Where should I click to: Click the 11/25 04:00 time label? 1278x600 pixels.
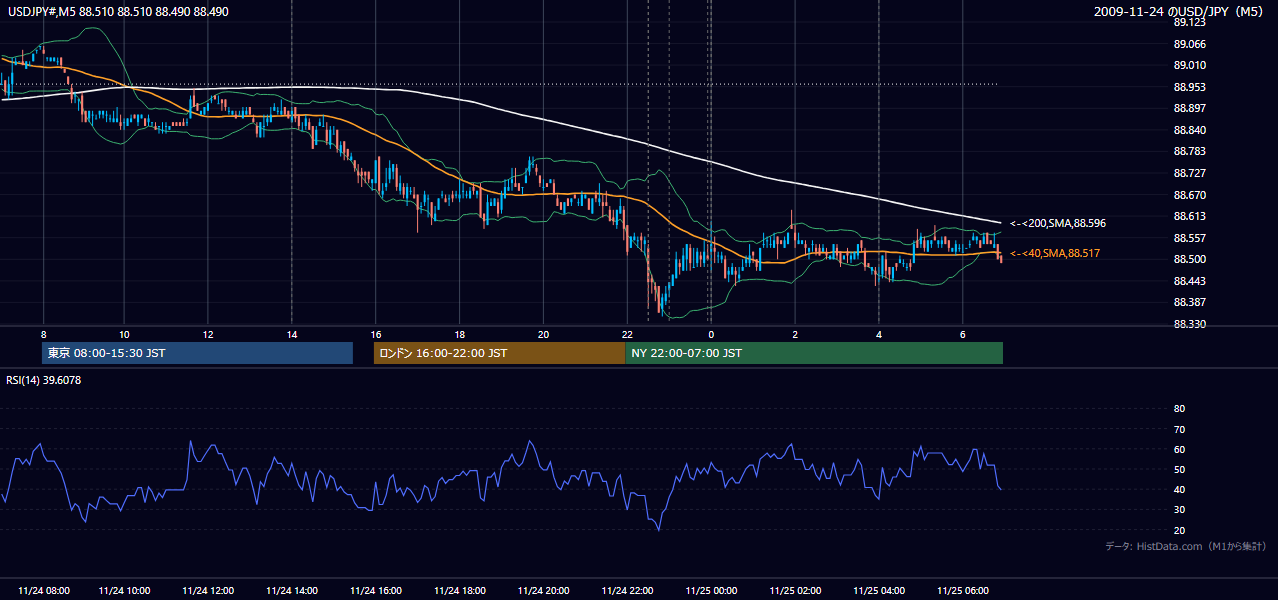880,590
